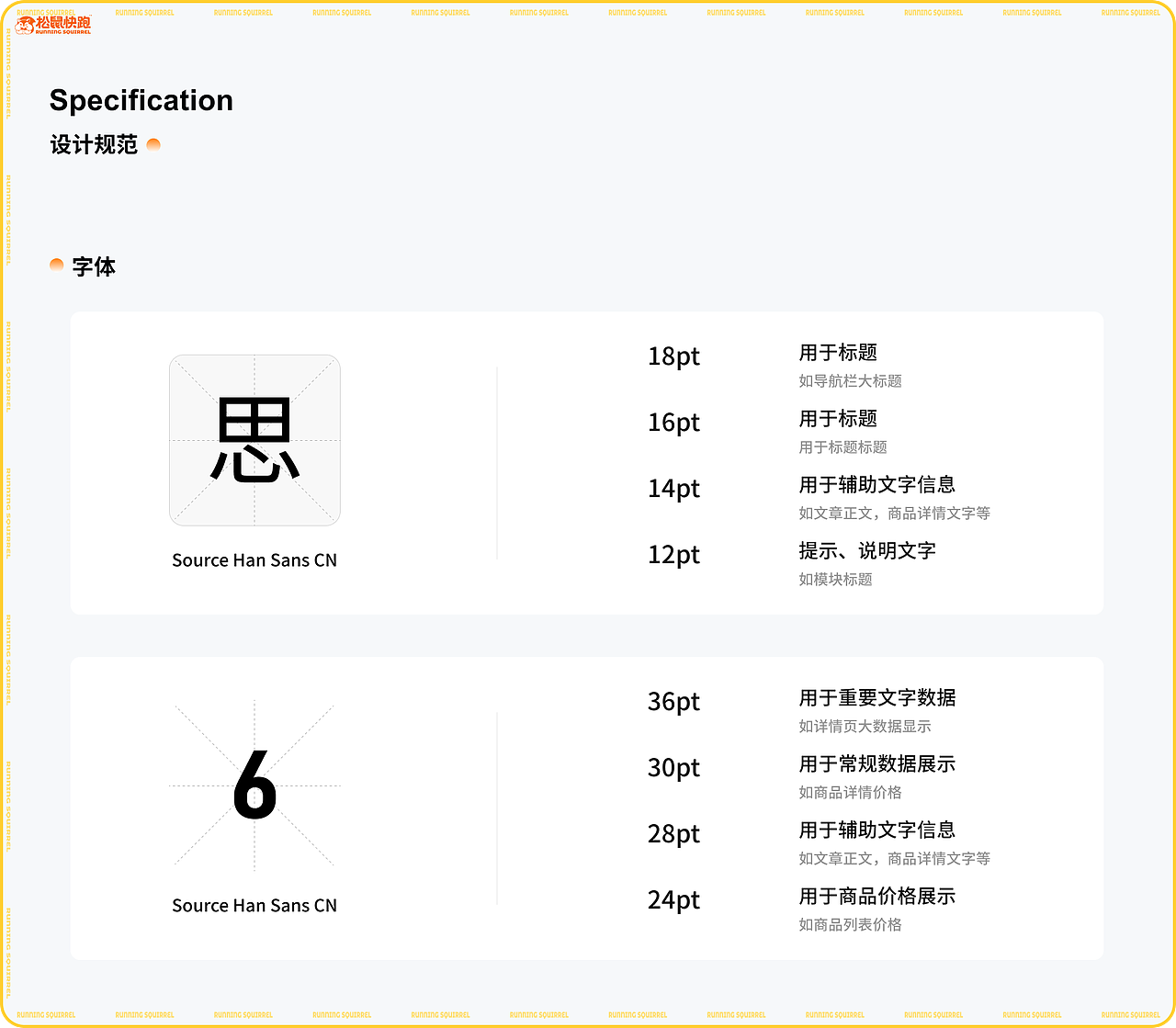Switch to the Specification heading
1176x1028 pixels.
pyautogui.click(x=141, y=101)
